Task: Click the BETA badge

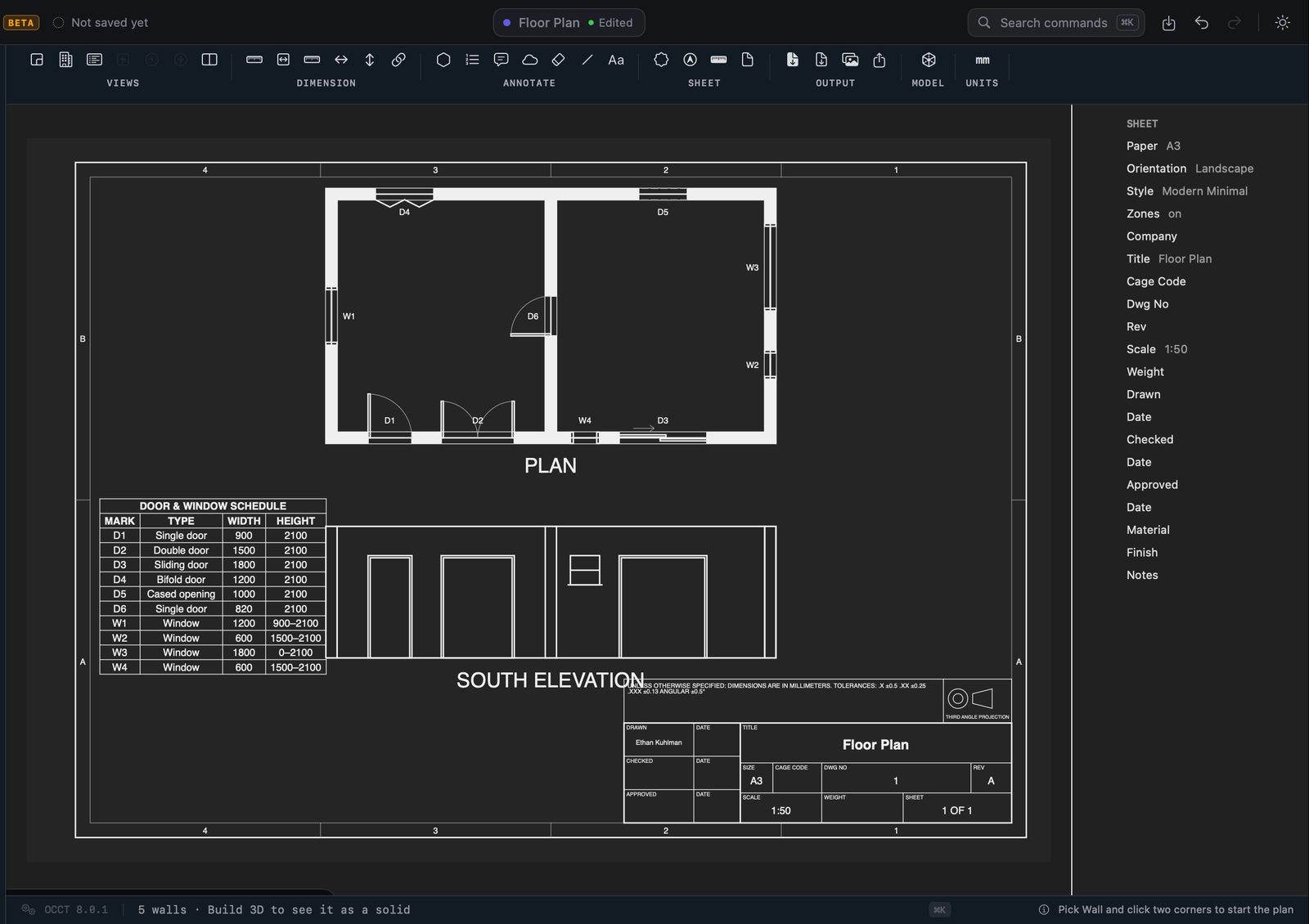Action: tap(20, 23)
